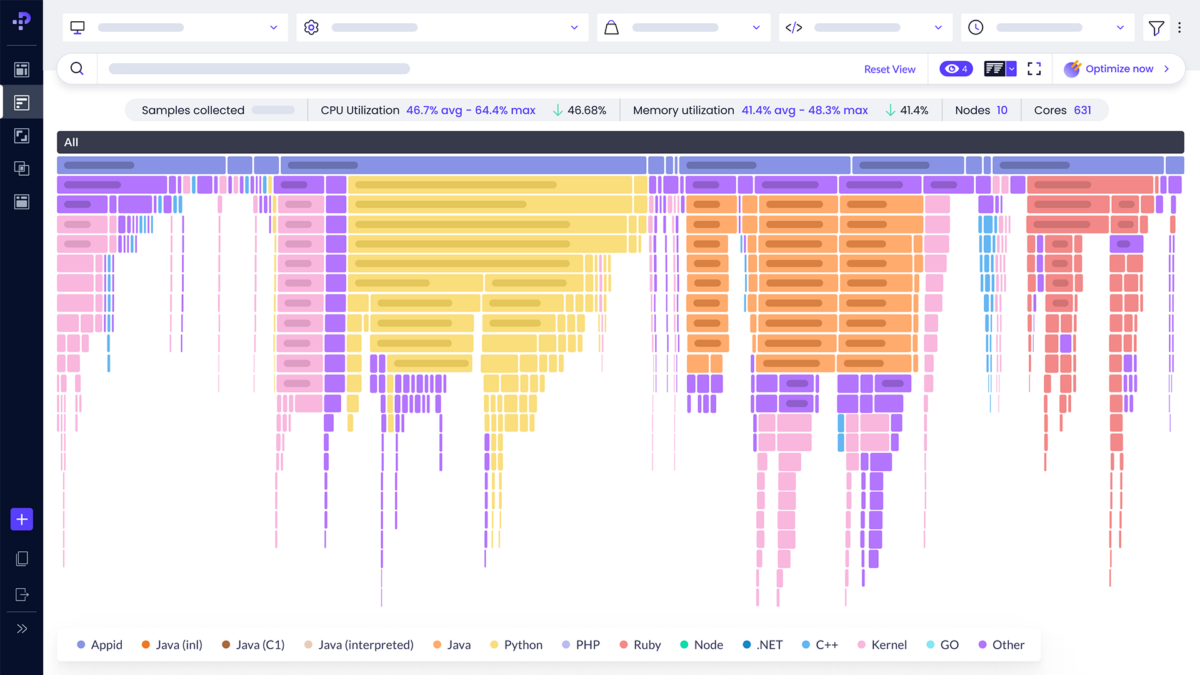Open the filter funnel icon
The image size is (1200, 675).
pyautogui.click(x=1156, y=27)
